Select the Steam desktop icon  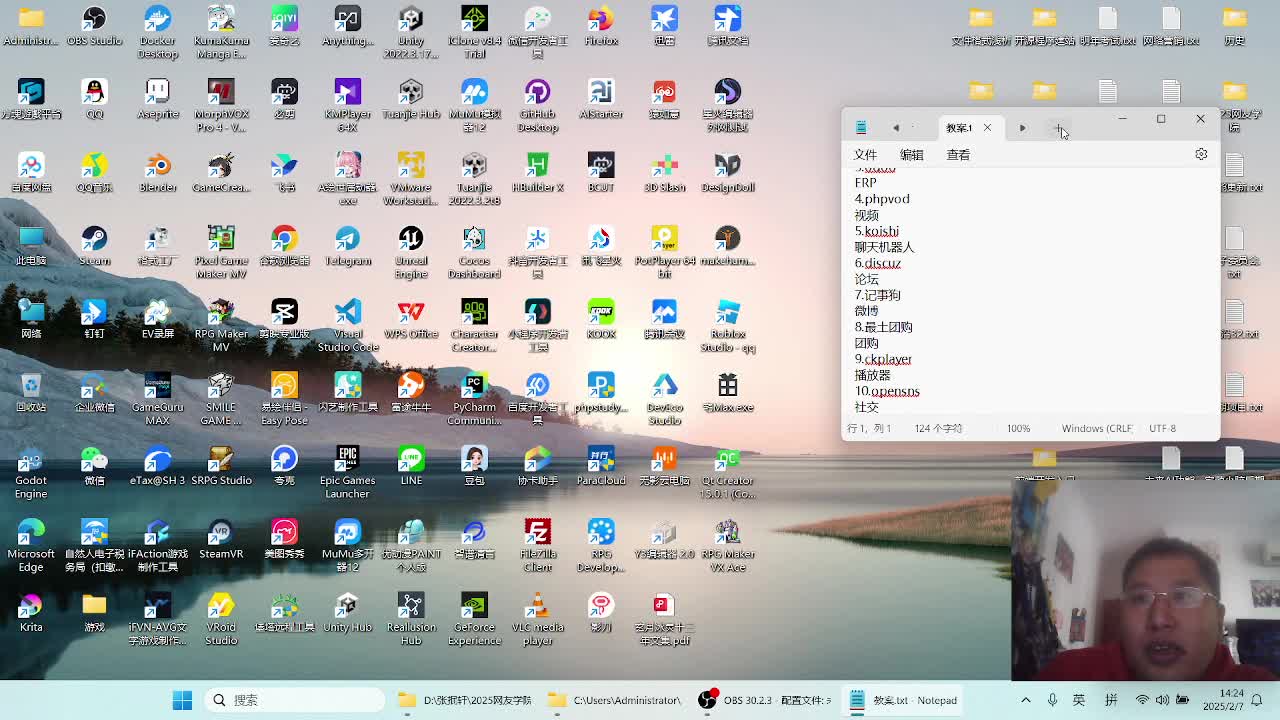[94, 246]
